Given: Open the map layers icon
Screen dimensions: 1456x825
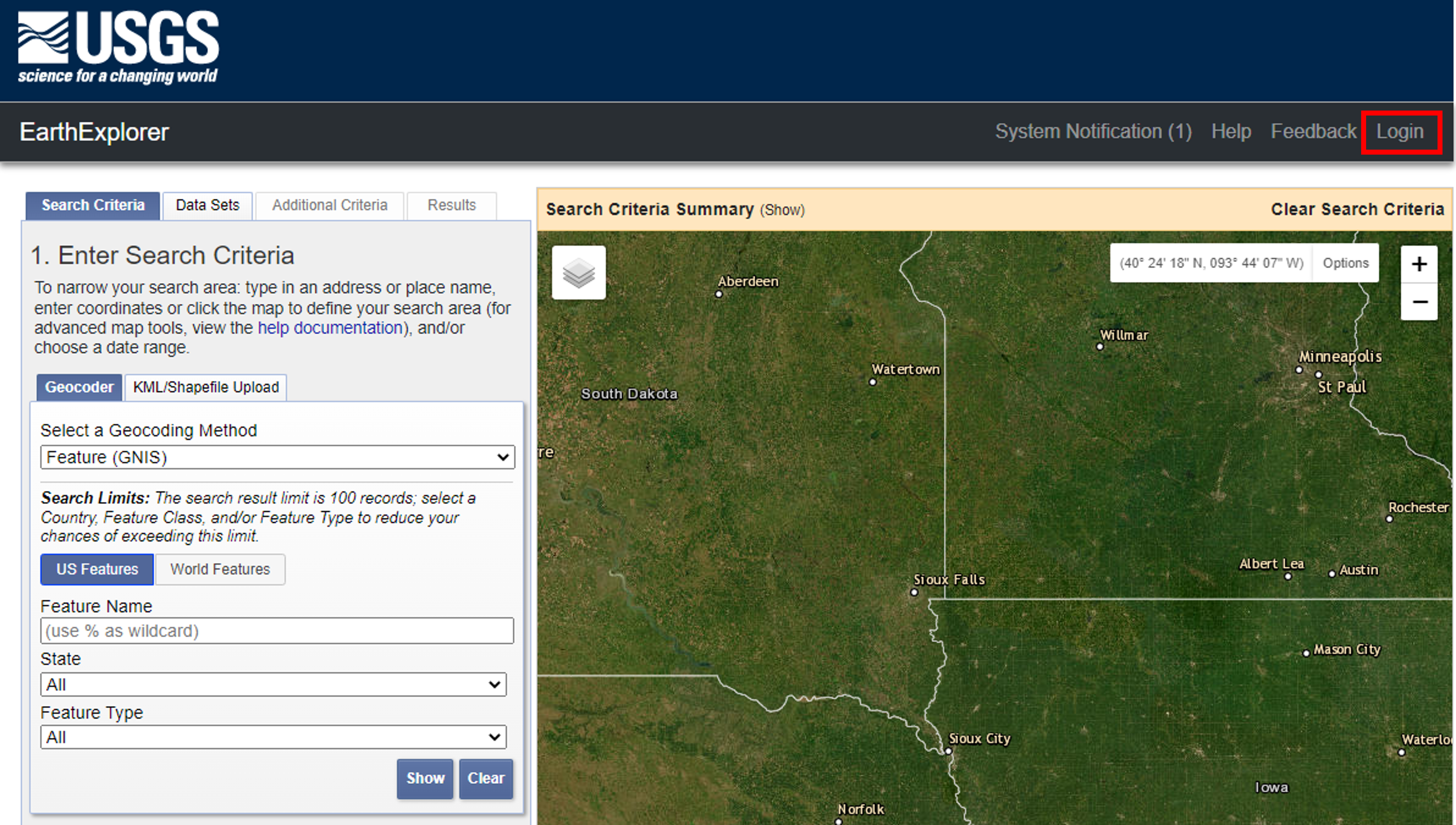Looking at the screenshot, I should point(578,273).
